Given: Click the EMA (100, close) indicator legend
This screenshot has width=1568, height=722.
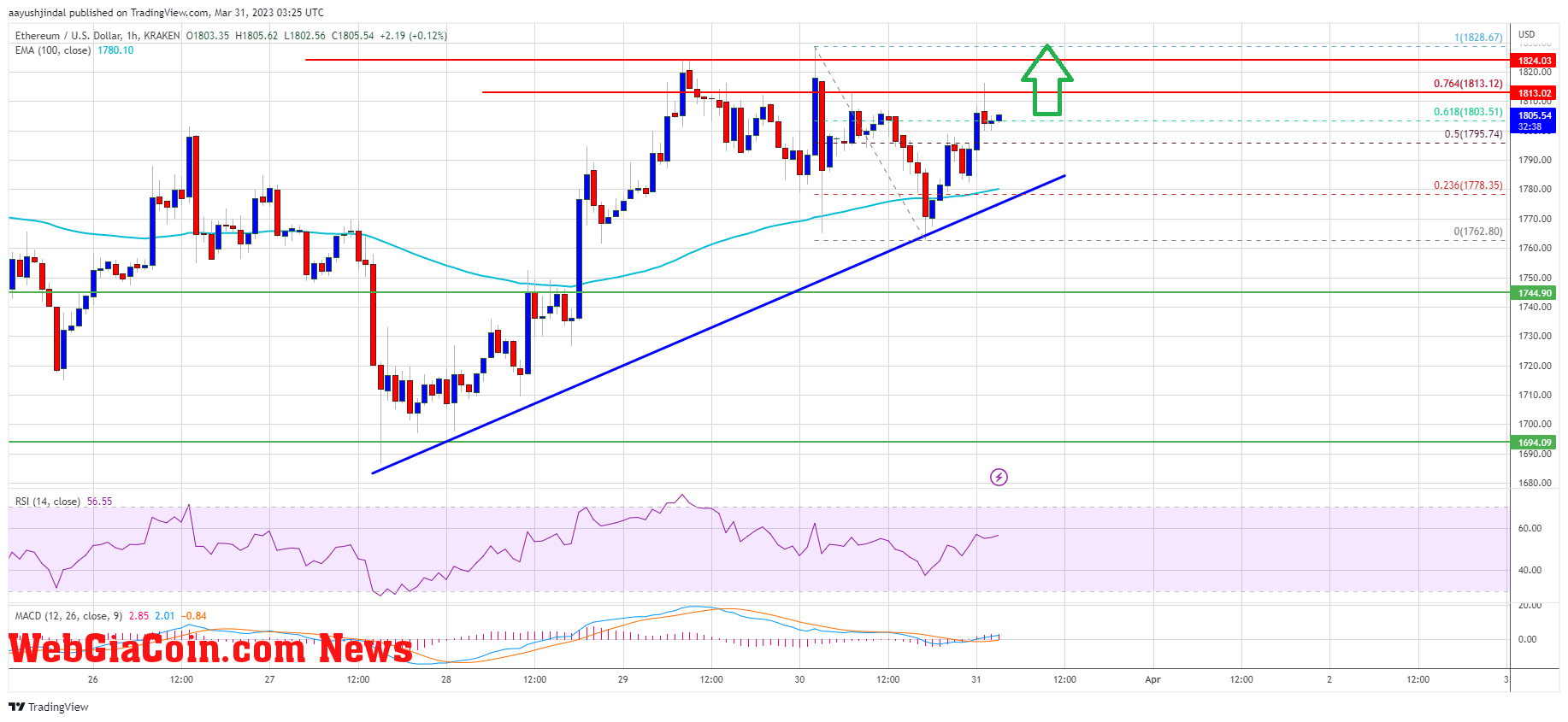Looking at the screenshot, I should pos(53,50).
